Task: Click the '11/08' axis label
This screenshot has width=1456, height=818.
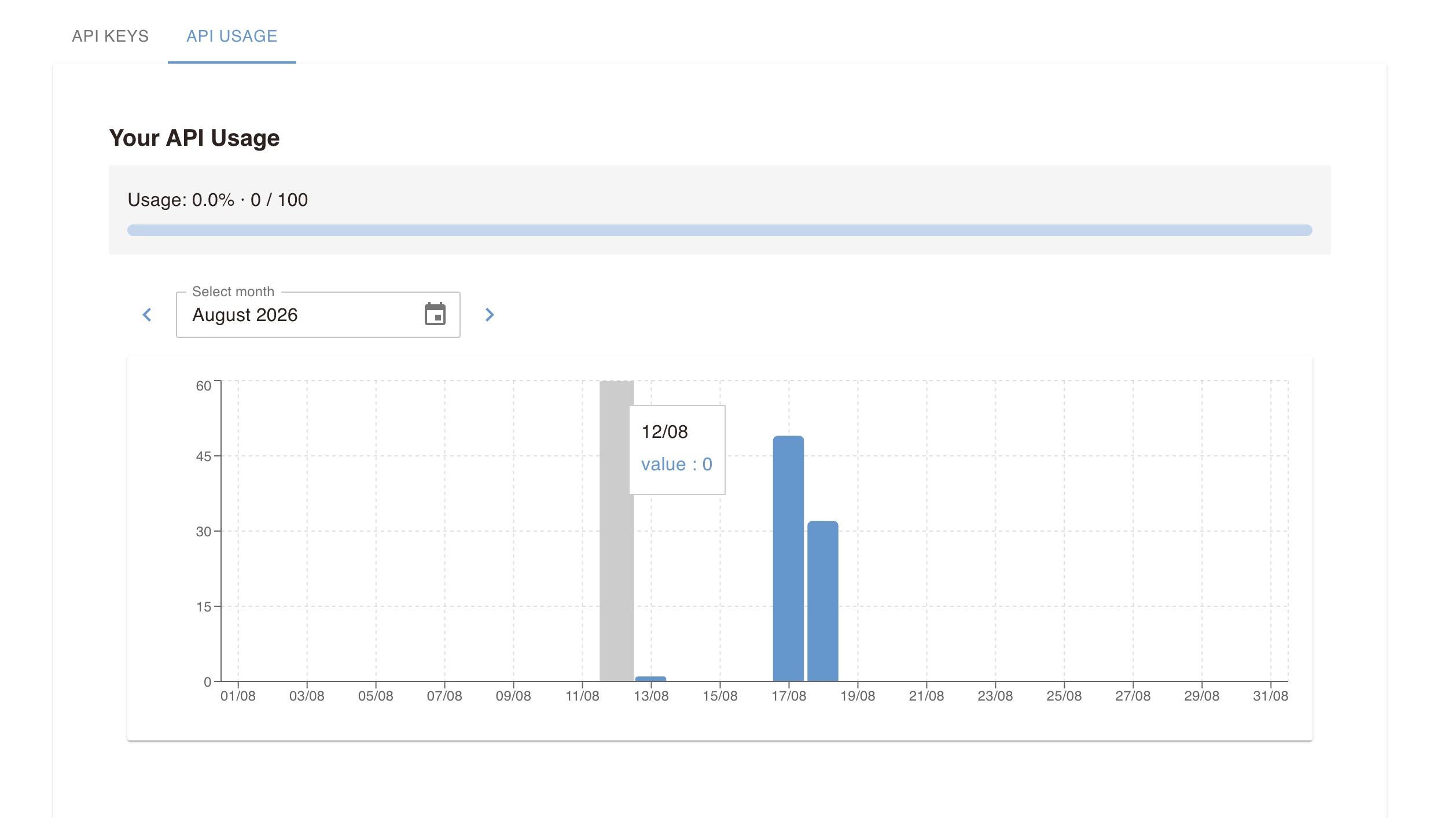Action: point(582,696)
